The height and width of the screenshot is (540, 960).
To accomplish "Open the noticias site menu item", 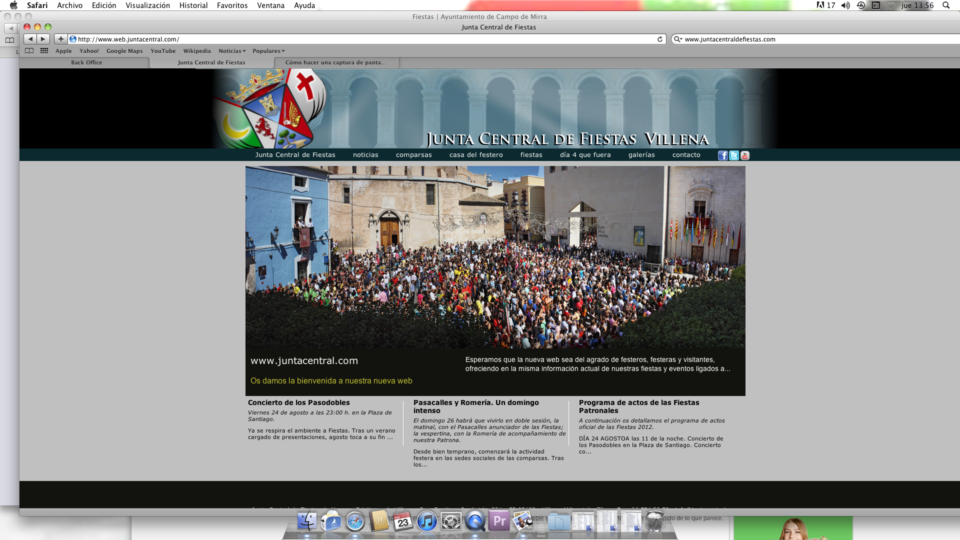I will coord(366,155).
